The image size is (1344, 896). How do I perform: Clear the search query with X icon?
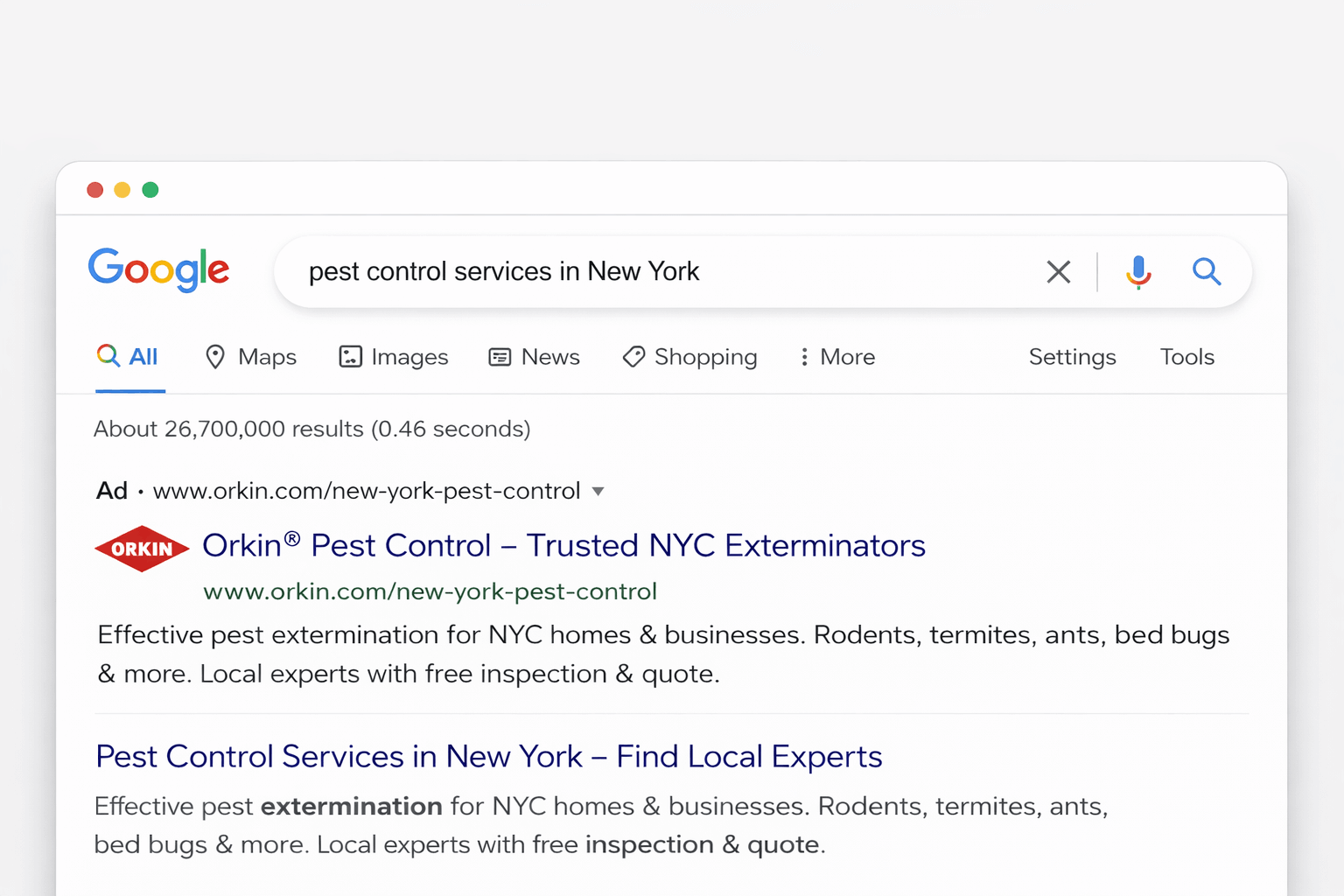tap(1059, 272)
